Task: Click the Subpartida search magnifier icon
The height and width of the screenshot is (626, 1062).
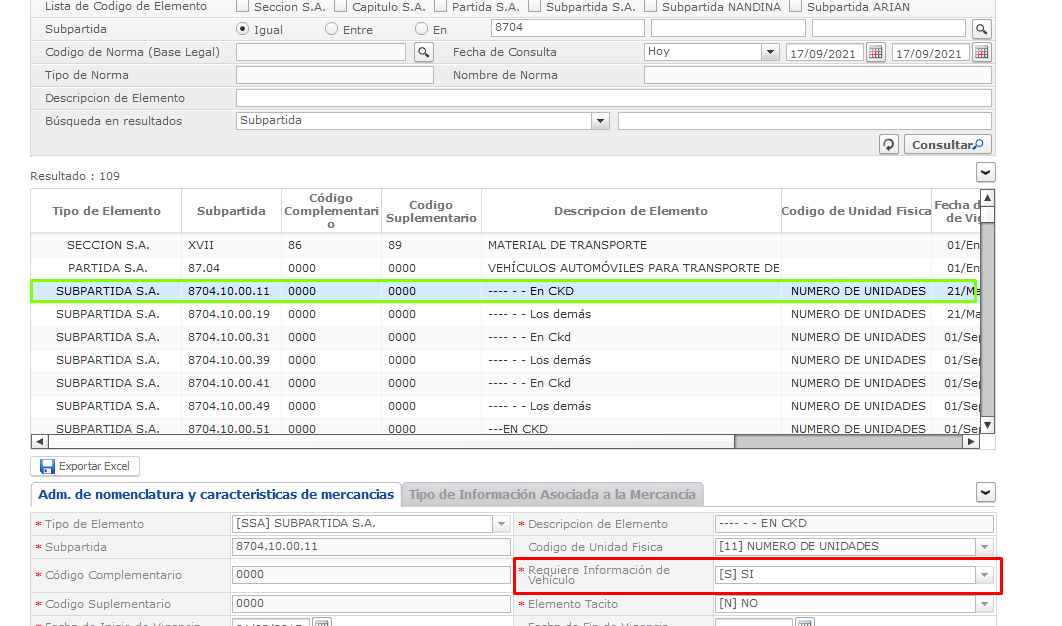Action: pos(981,29)
